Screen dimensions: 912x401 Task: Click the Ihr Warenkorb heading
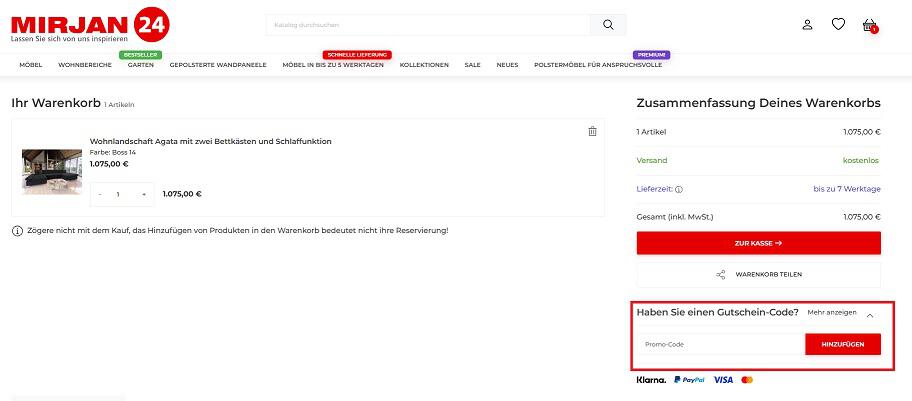56,104
